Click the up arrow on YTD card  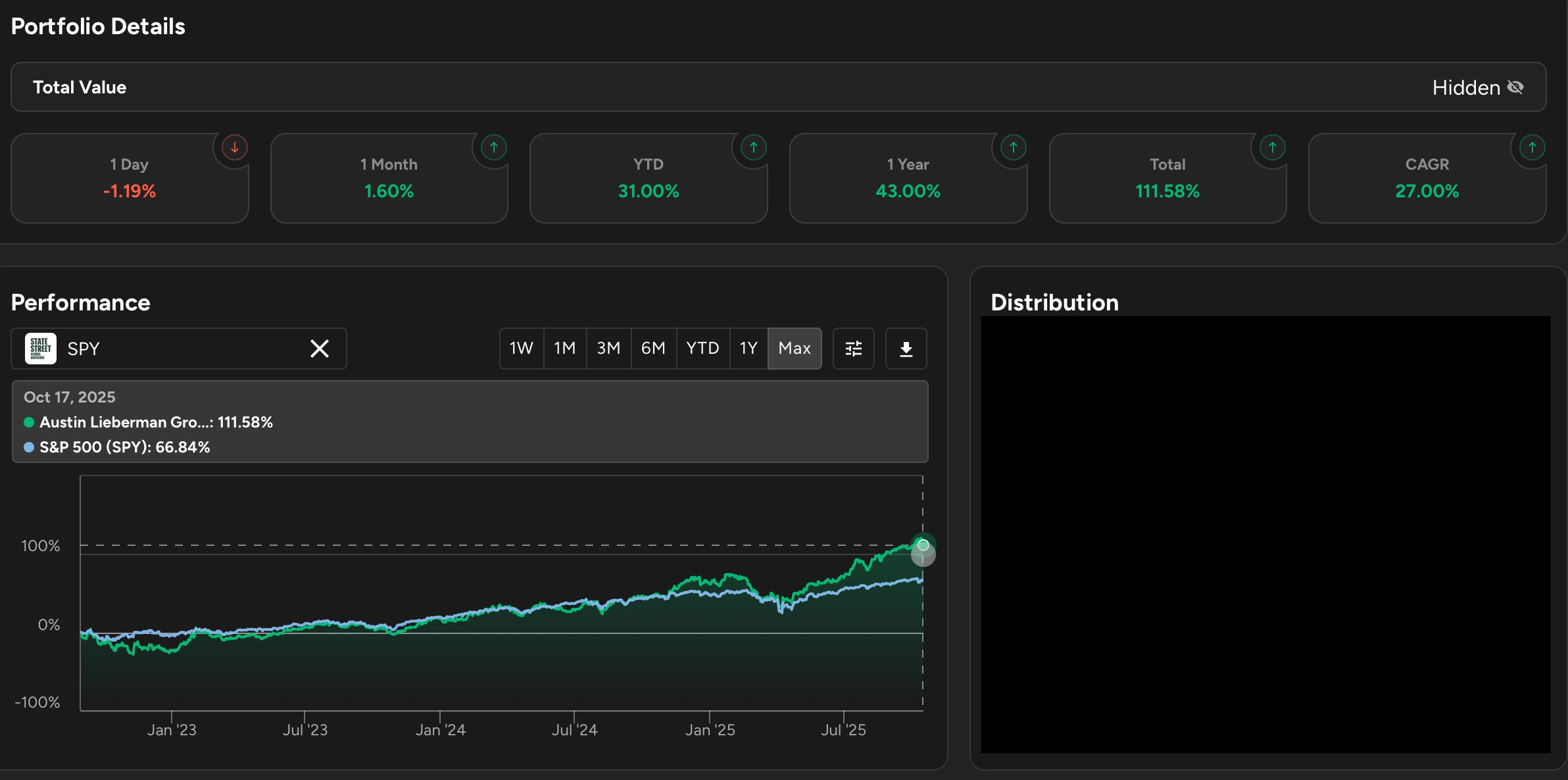pos(754,147)
